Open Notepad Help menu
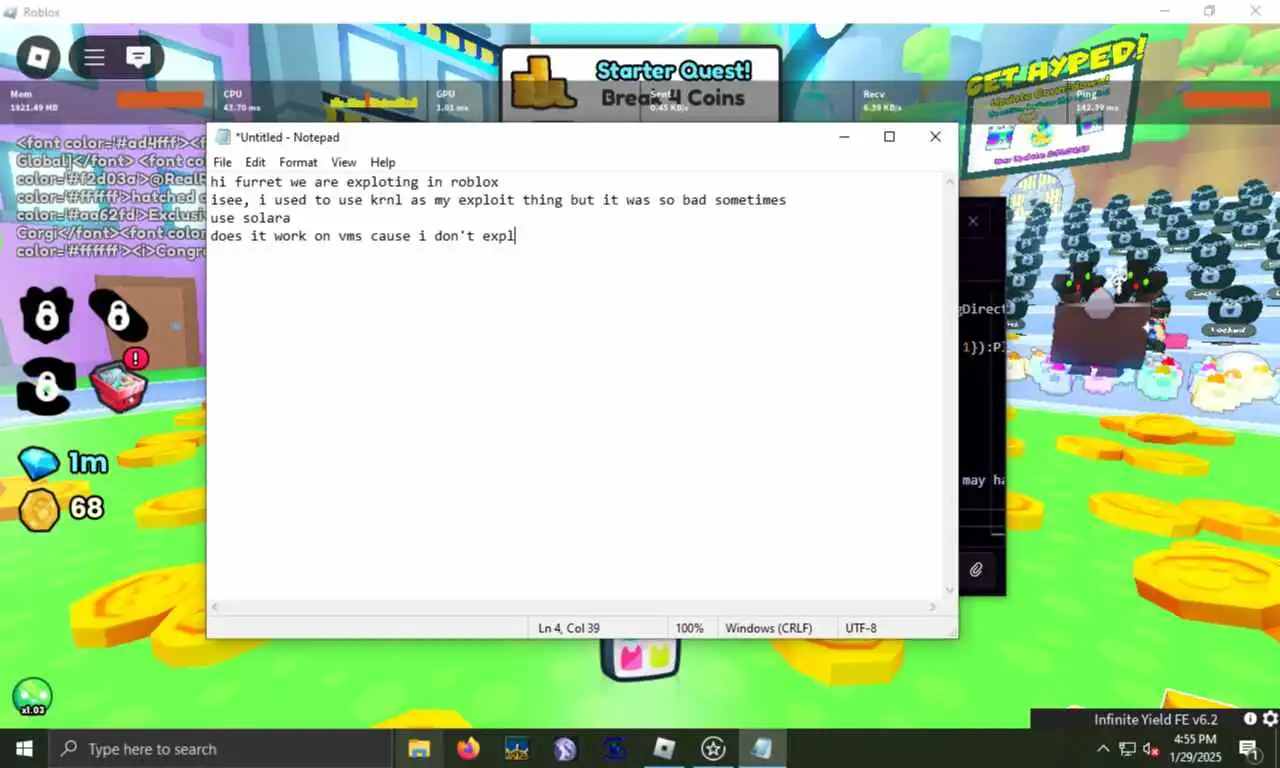1280x768 pixels. coord(383,162)
